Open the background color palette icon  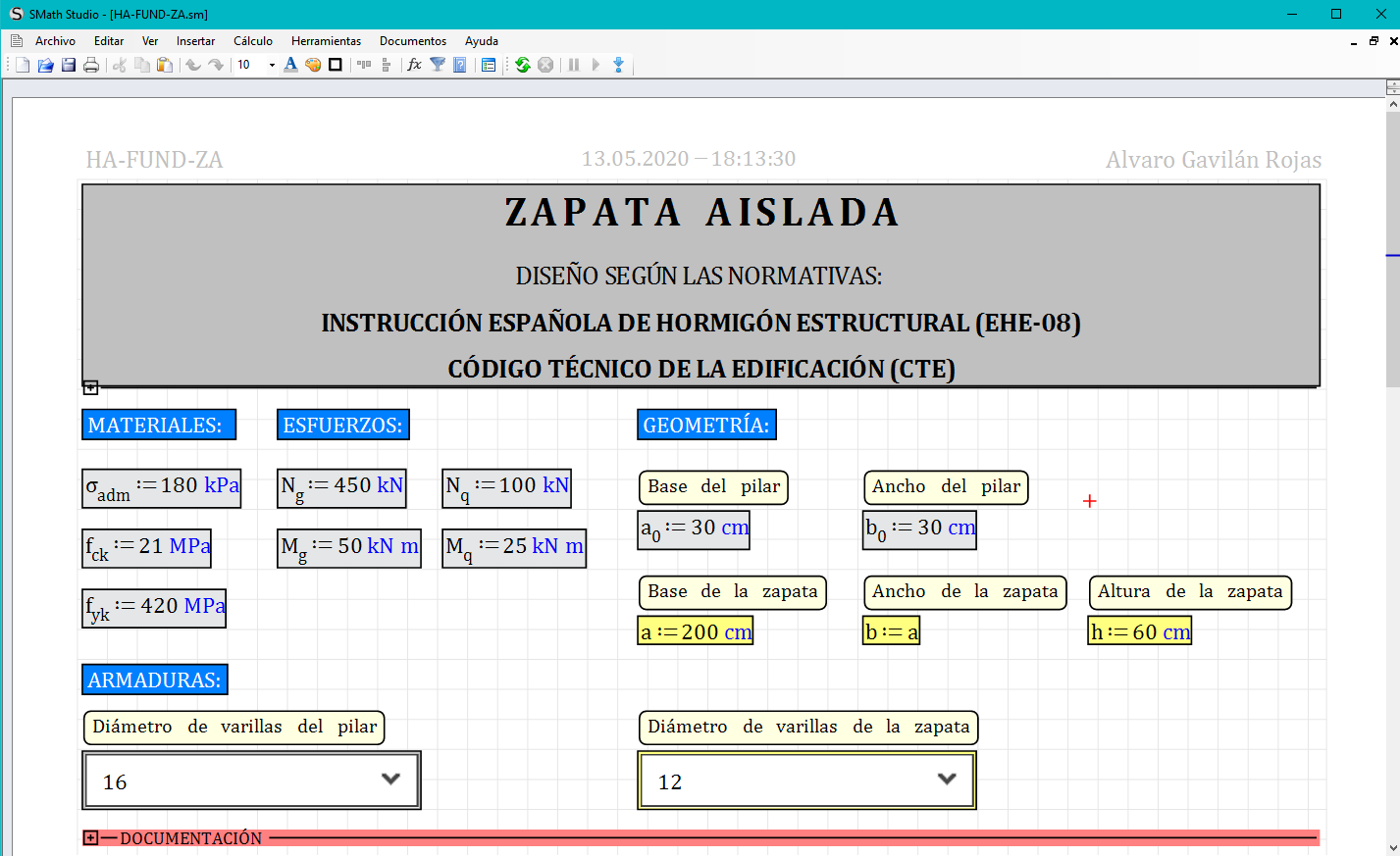(313, 65)
